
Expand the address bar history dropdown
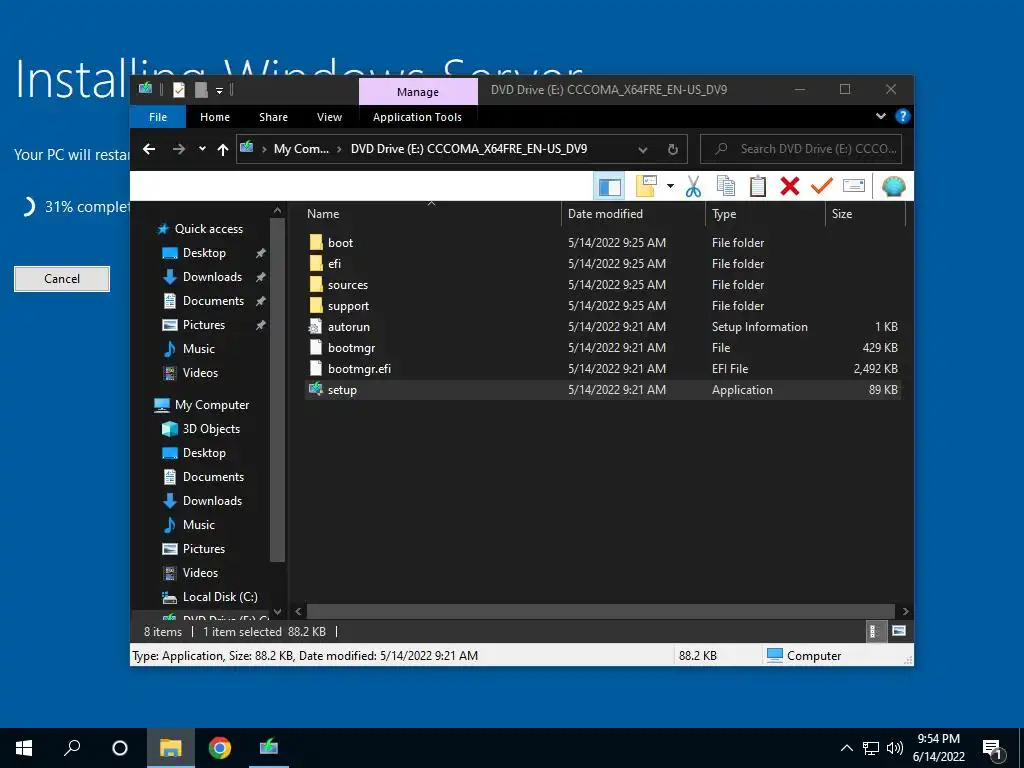pos(643,150)
